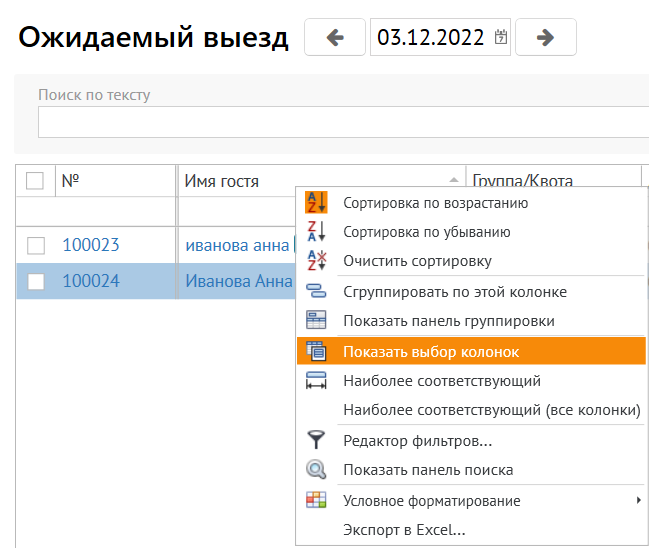Expand Условное форматирование submenu arrow
Viewport: 649px width, 548px height.
[x=639, y=500]
